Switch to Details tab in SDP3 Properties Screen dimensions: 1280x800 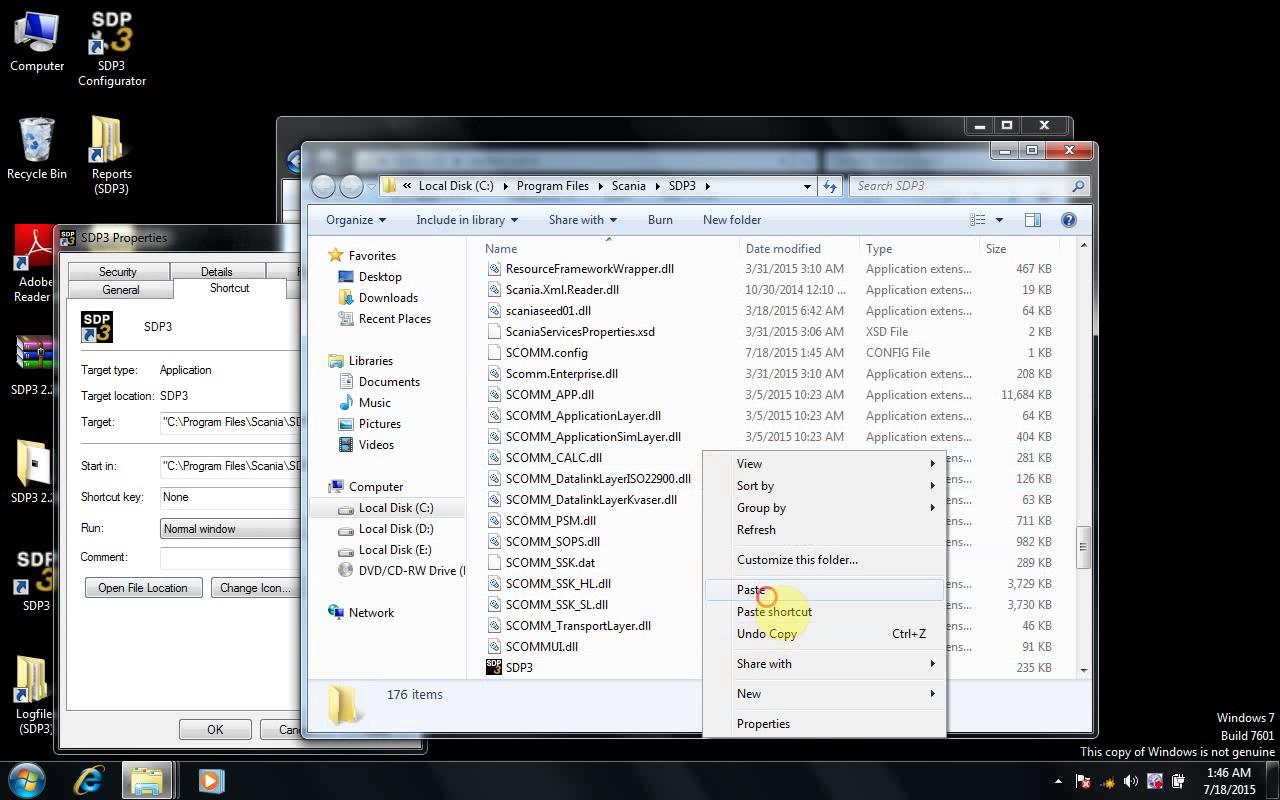(217, 272)
